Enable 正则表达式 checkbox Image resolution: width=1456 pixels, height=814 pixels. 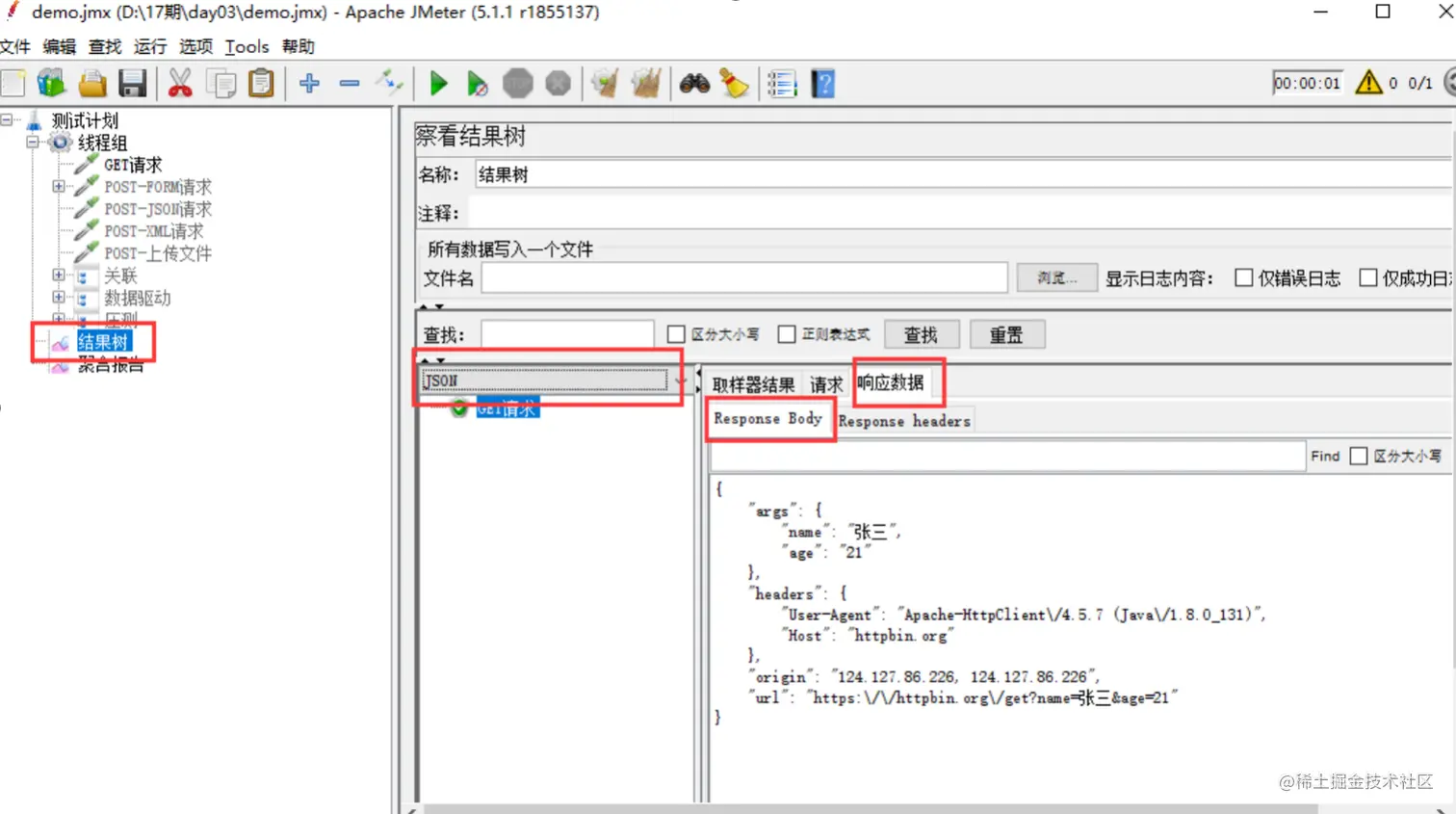(787, 334)
